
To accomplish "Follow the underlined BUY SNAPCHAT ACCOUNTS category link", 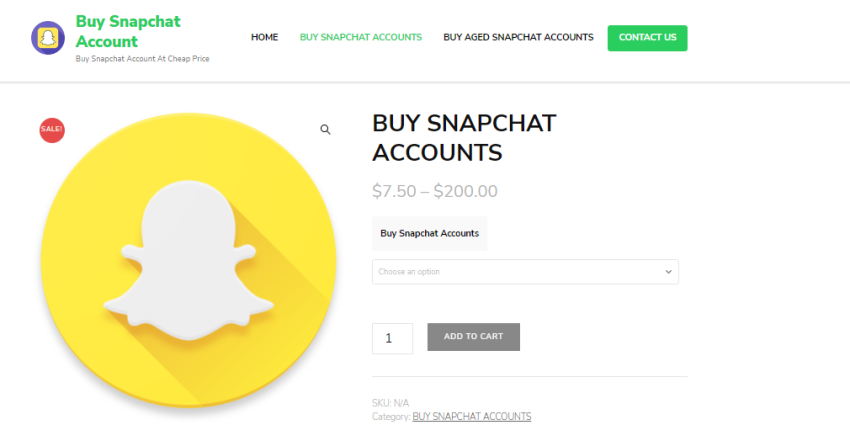I will point(472,416).
